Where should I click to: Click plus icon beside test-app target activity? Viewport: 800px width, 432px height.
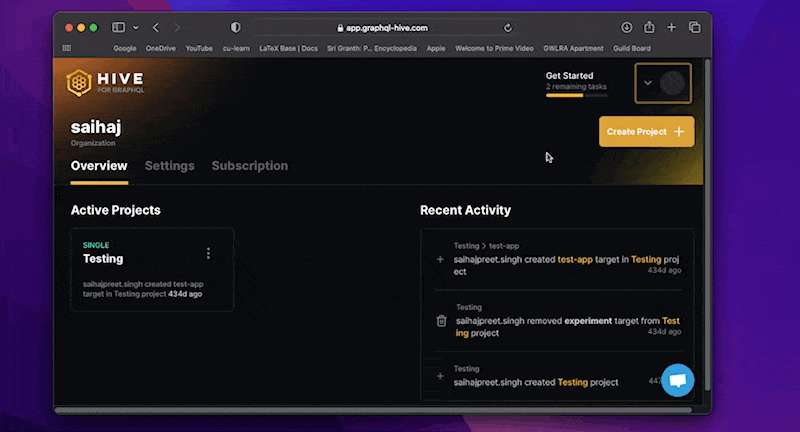coord(440,260)
